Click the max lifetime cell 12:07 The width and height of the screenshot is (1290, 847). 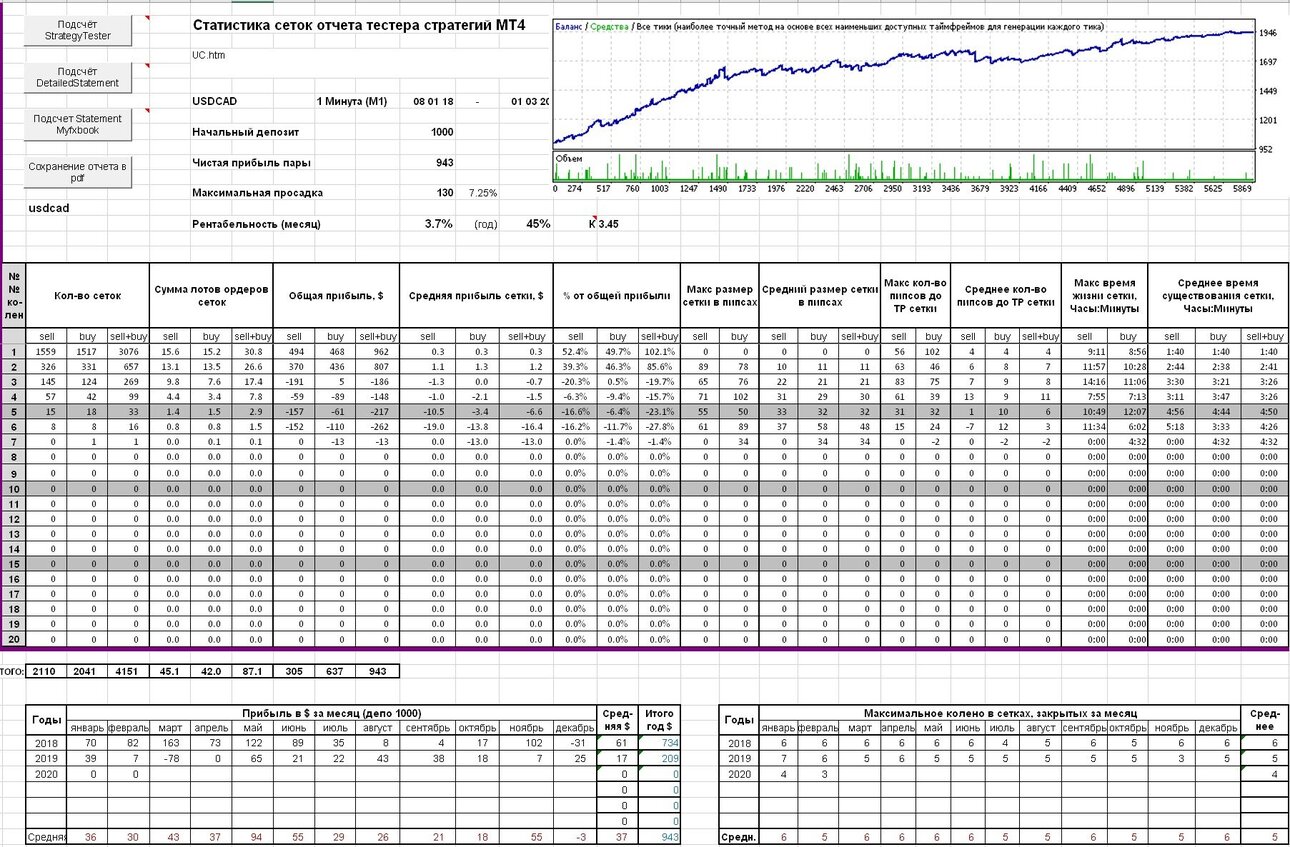(x=1127, y=412)
